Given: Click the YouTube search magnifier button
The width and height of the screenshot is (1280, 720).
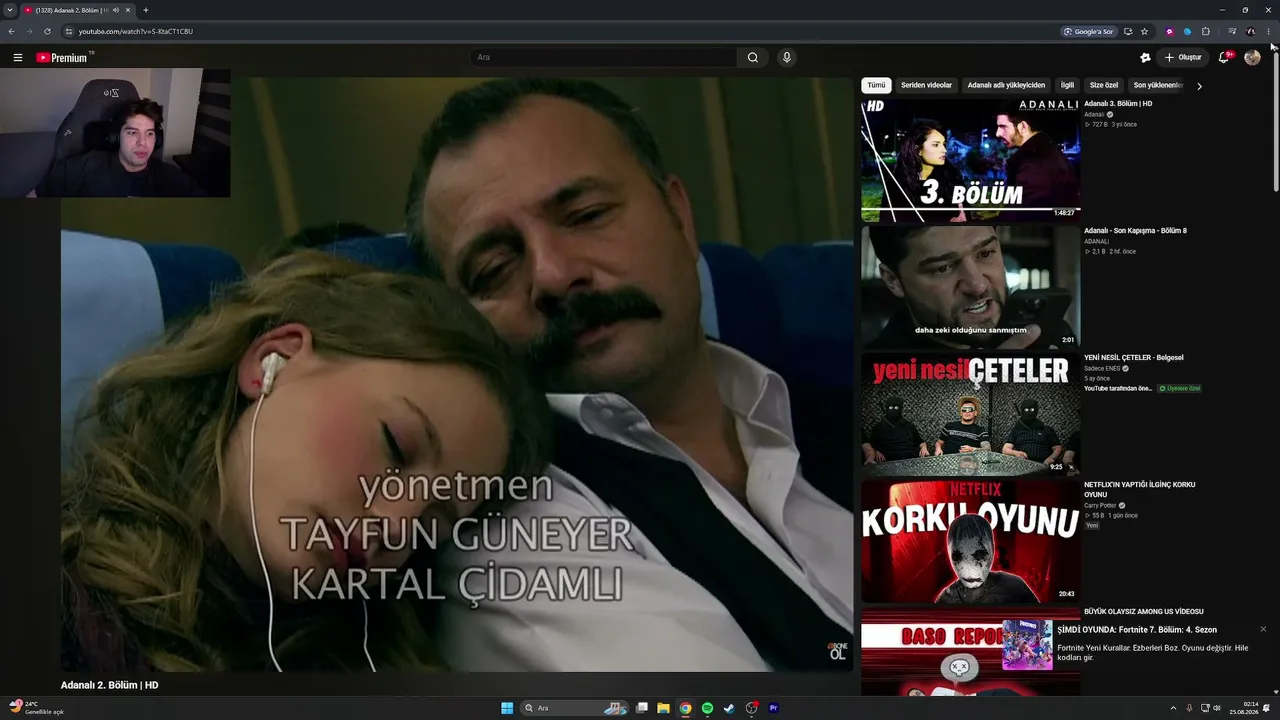Looking at the screenshot, I should point(753,57).
